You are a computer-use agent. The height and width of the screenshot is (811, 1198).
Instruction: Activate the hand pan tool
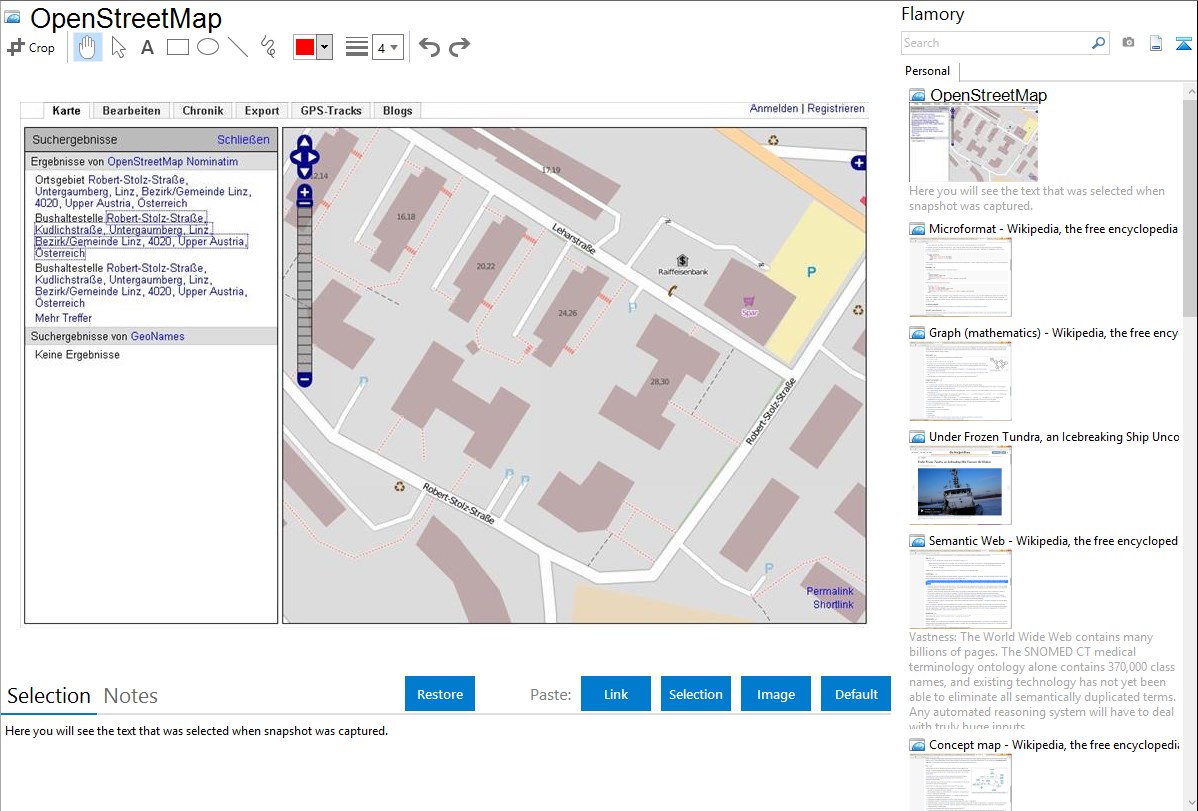tap(88, 47)
